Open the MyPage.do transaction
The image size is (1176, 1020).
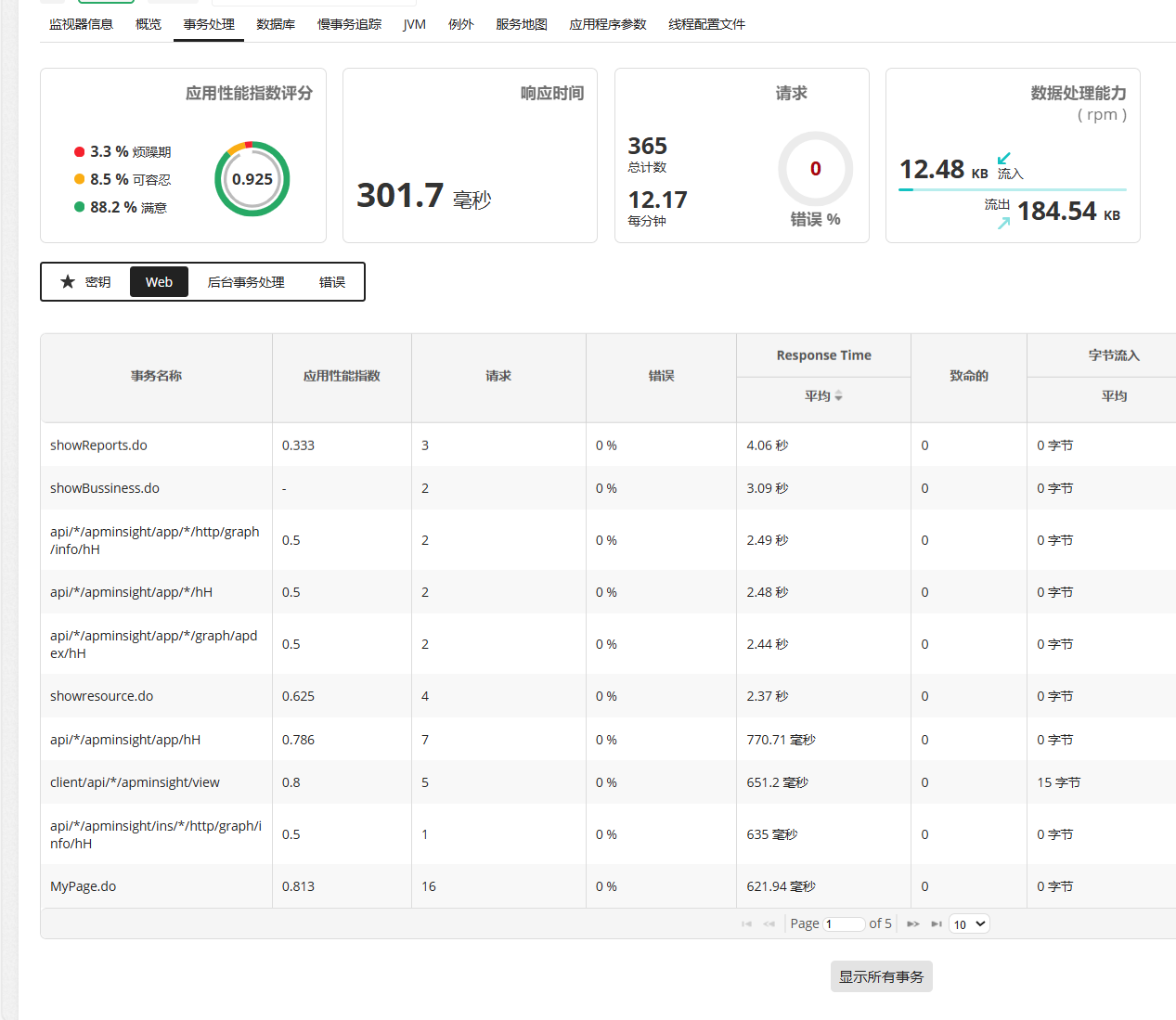pyautogui.click(x=84, y=886)
